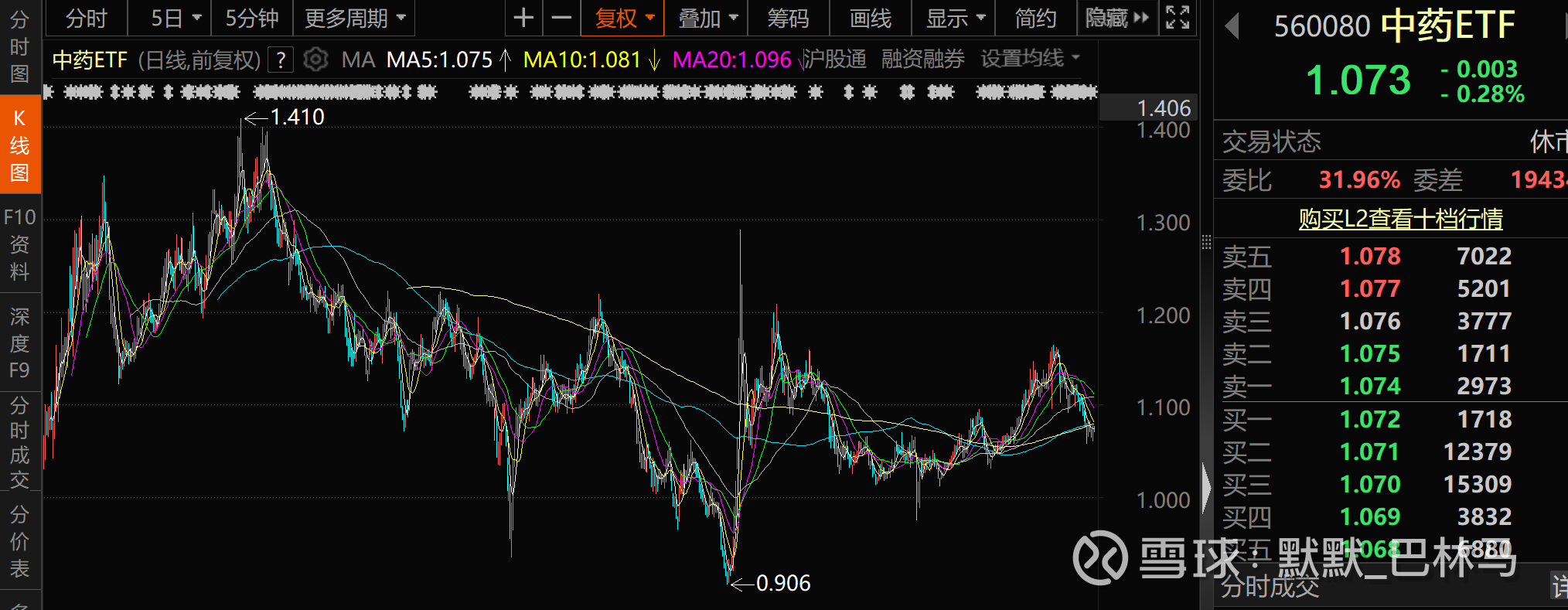Open 分时成交 sidebar tab
The height and width of the screenshot is (610, 1568).
pyautogui.click(x=19, y=441)
